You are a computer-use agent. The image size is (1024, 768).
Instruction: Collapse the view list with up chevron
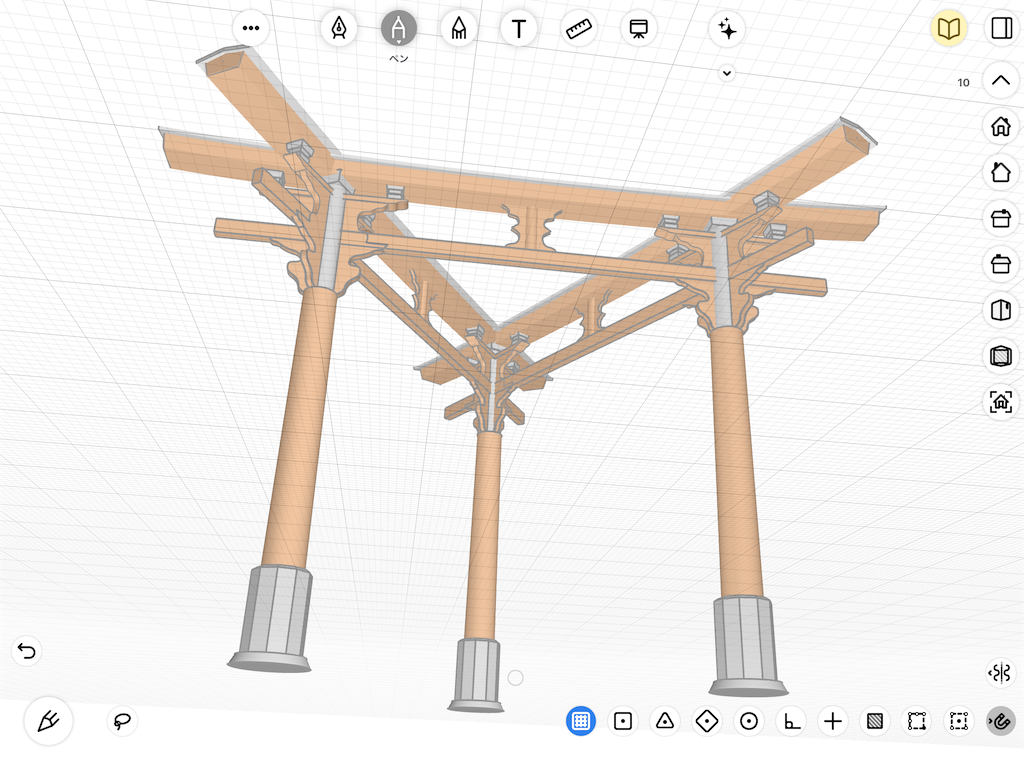point(1000,80)
